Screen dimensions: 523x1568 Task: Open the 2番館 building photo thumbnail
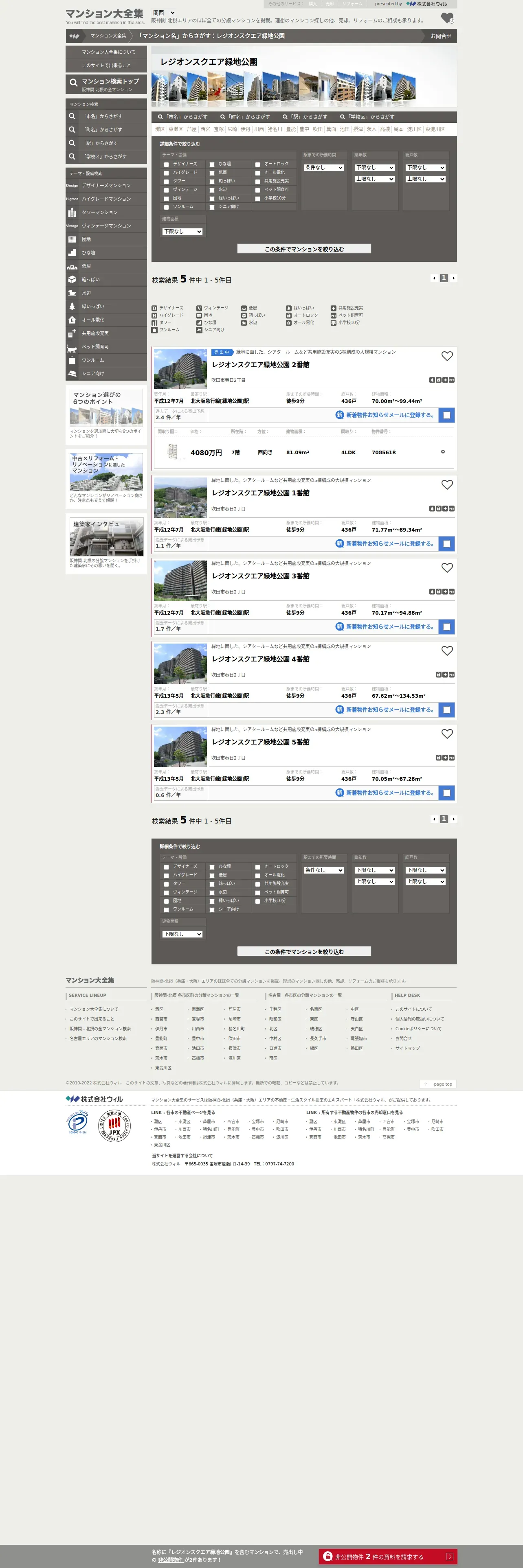[x=180, y=369]
